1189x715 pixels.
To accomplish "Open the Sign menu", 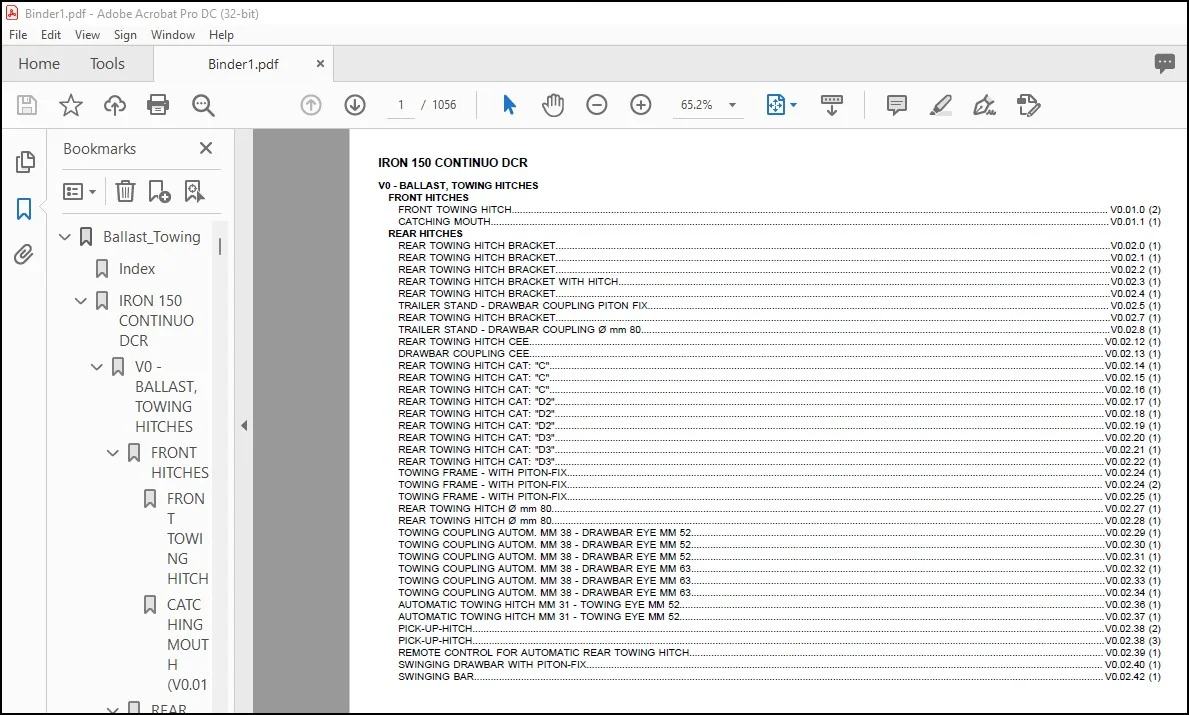I will (x=125, y=35).
